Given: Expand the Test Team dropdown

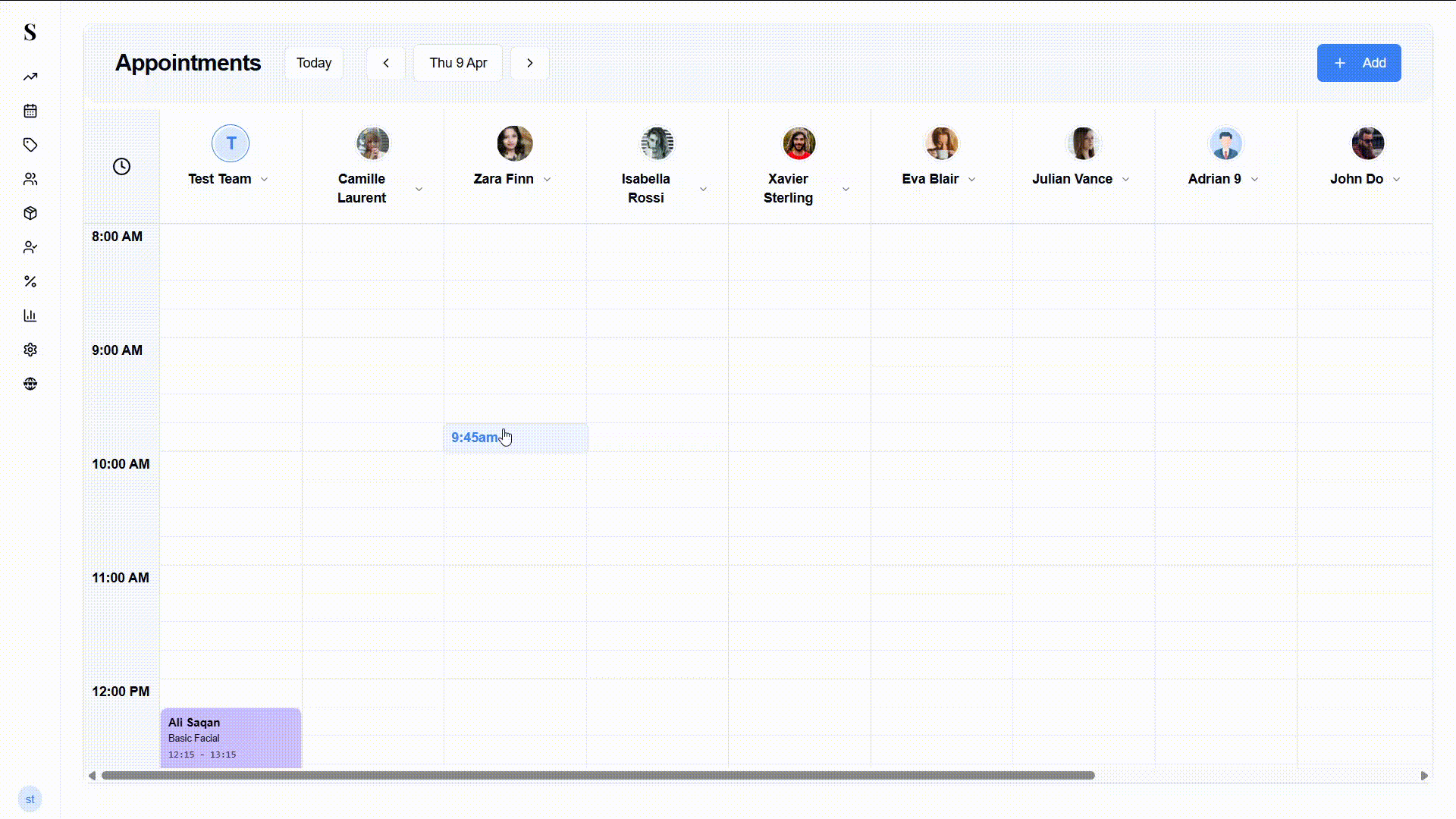Looking at the screenshot, I should 265,179.
